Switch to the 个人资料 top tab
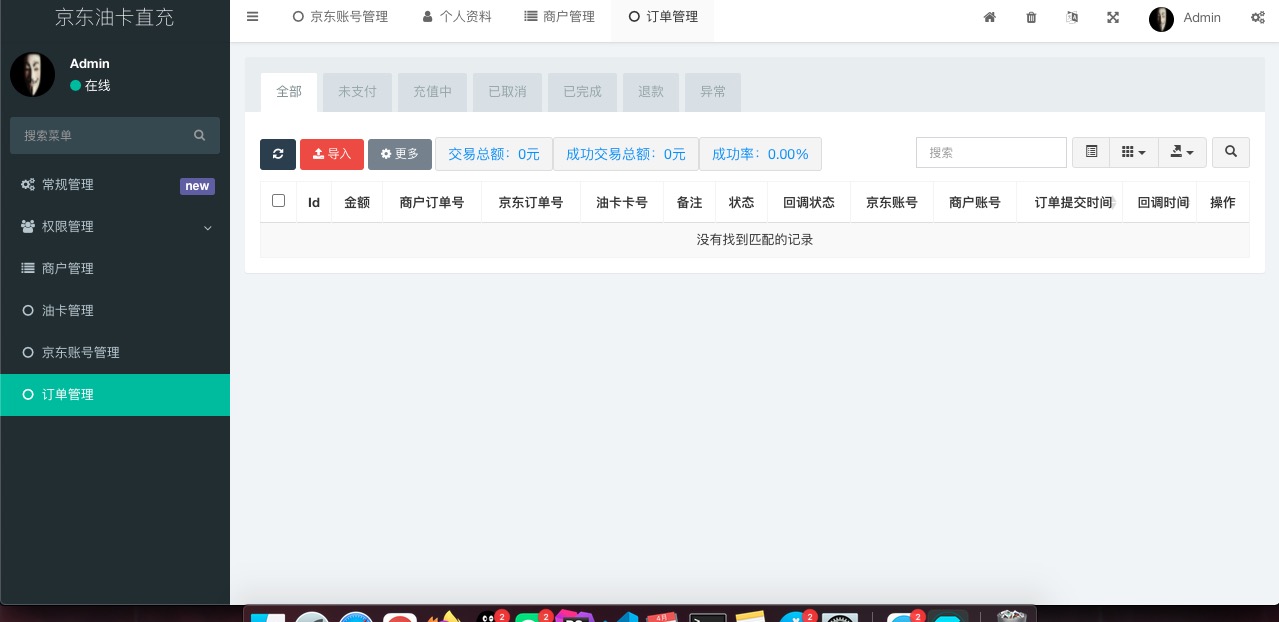Screen dimensions: 1279x622 point(457,17)
